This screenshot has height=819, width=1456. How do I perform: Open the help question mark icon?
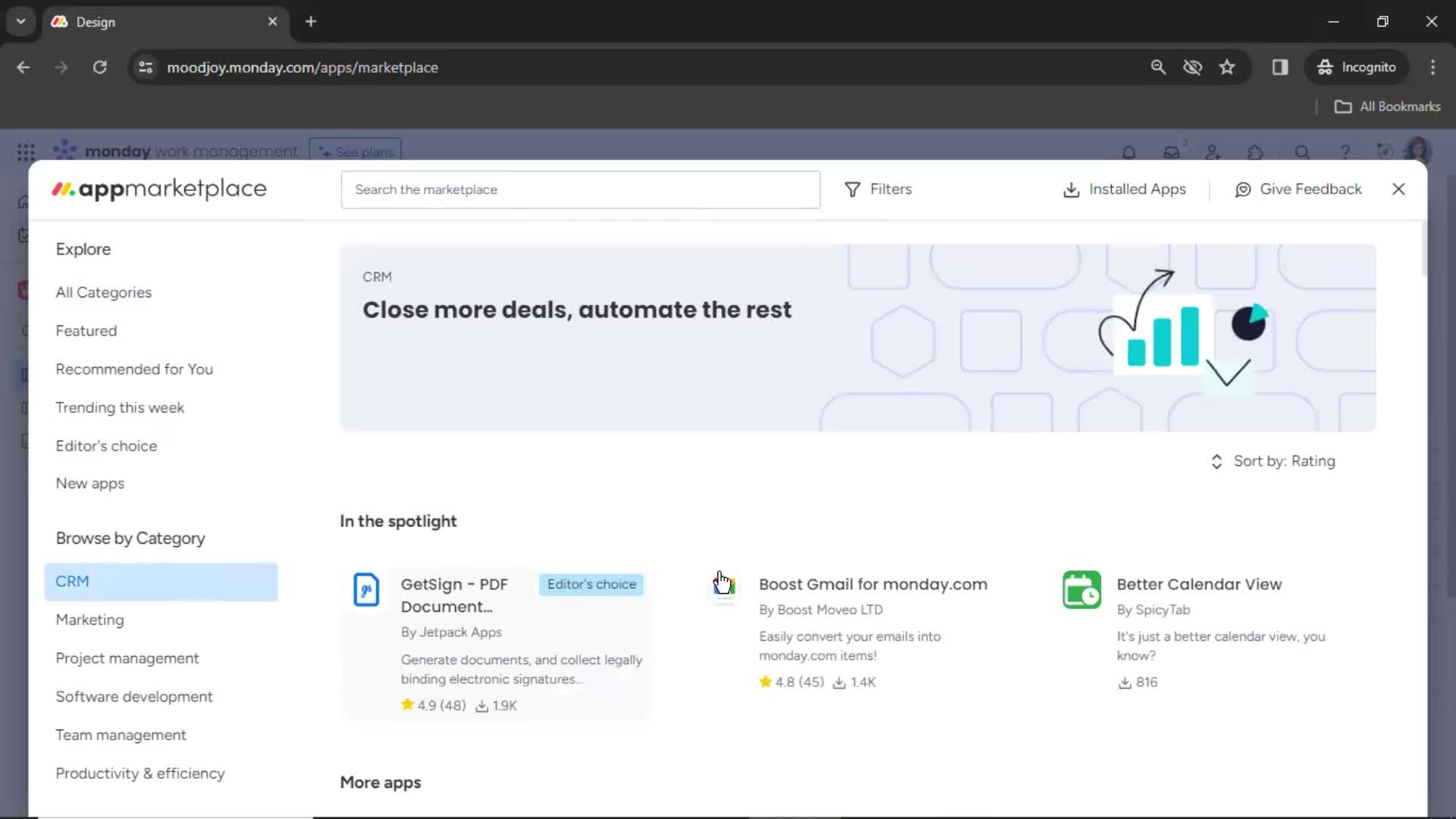(x=1345, y=152)
